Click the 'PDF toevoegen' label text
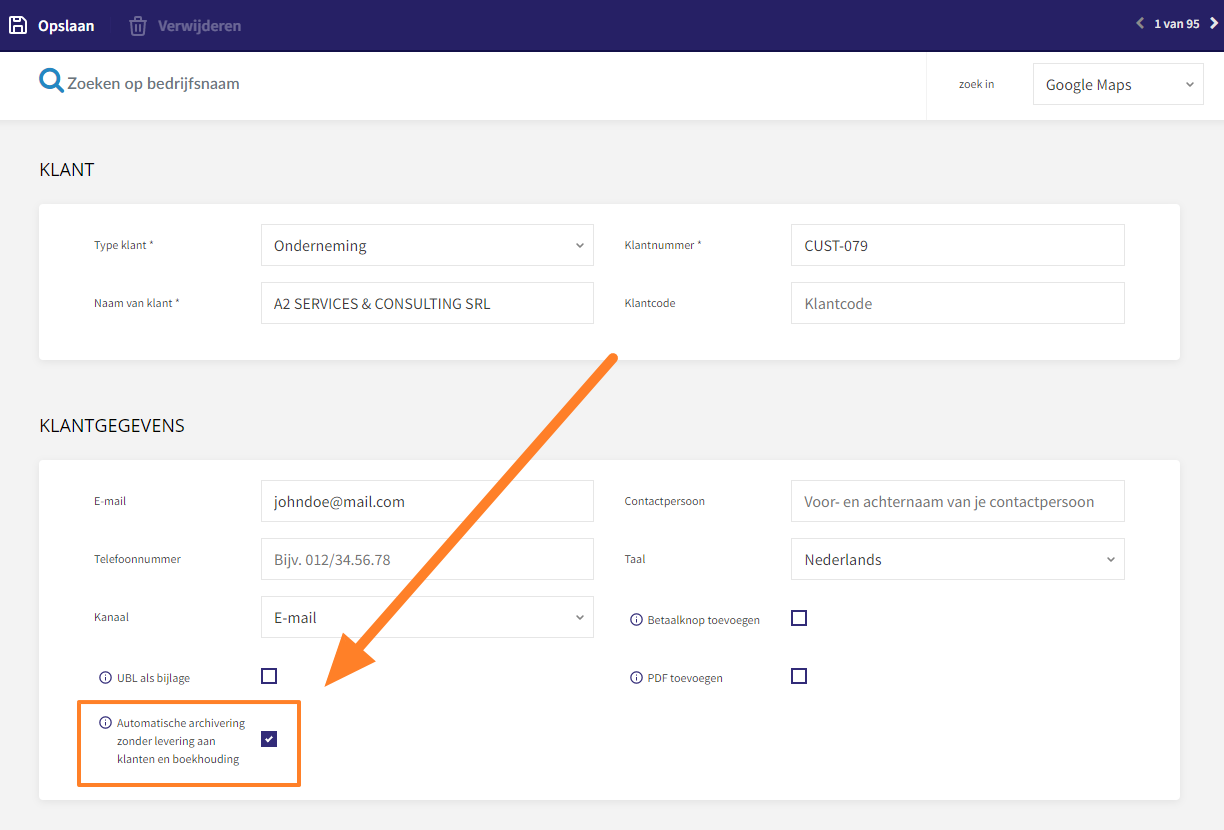This screenshot has width=1224, height=830. coord(685,678)
